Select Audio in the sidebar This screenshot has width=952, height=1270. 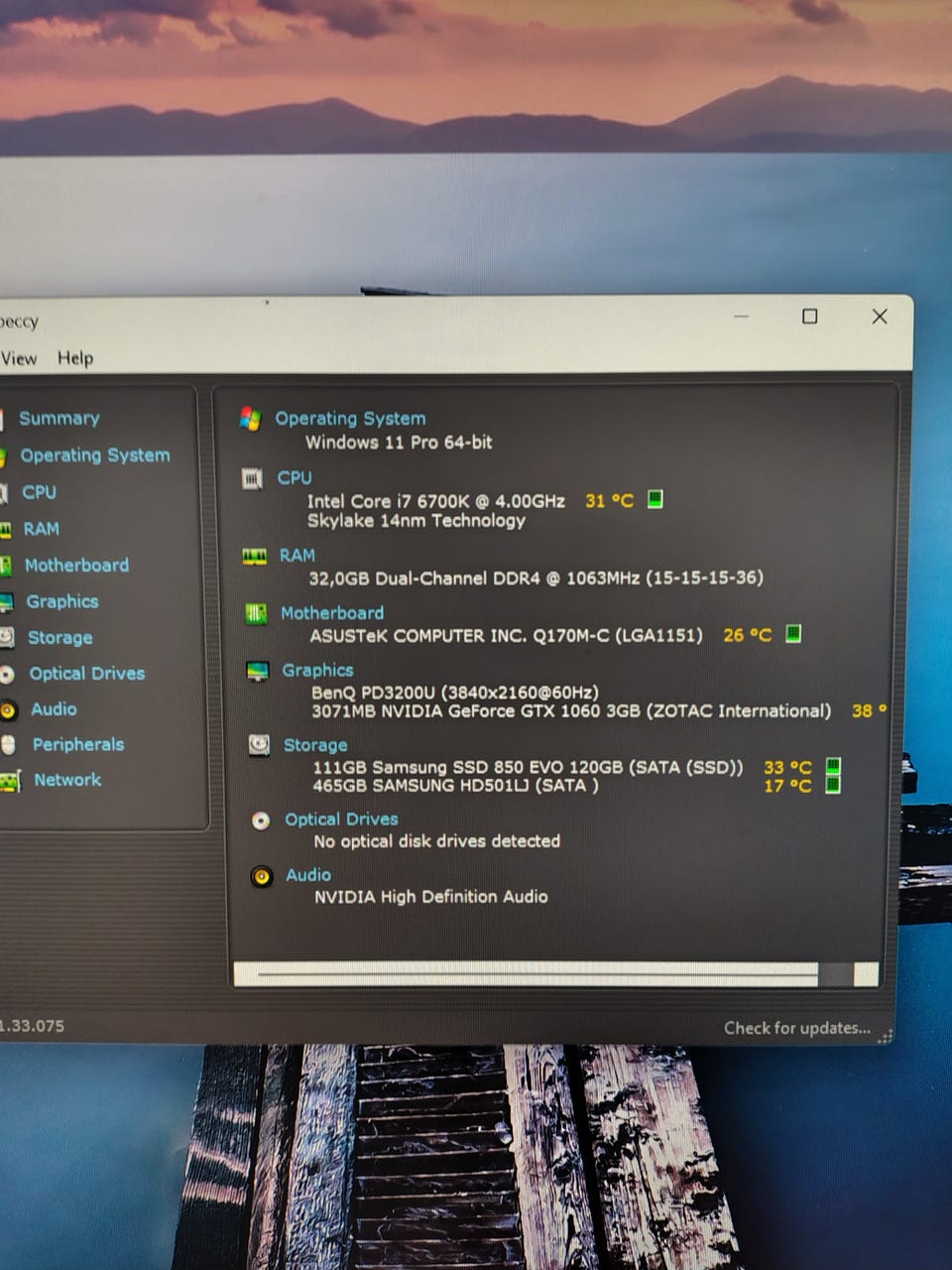coord(54,709)
